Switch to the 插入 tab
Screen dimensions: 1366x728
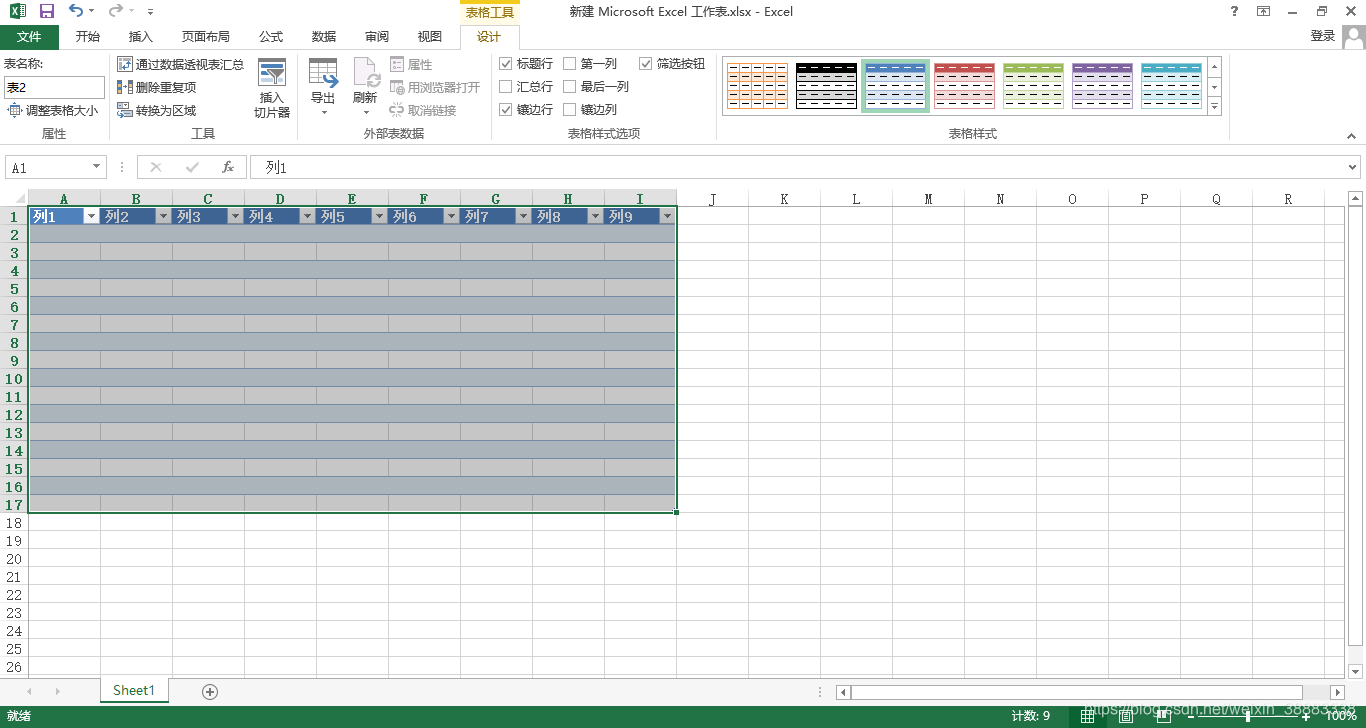pyautogui.click(x=141, y=37)
